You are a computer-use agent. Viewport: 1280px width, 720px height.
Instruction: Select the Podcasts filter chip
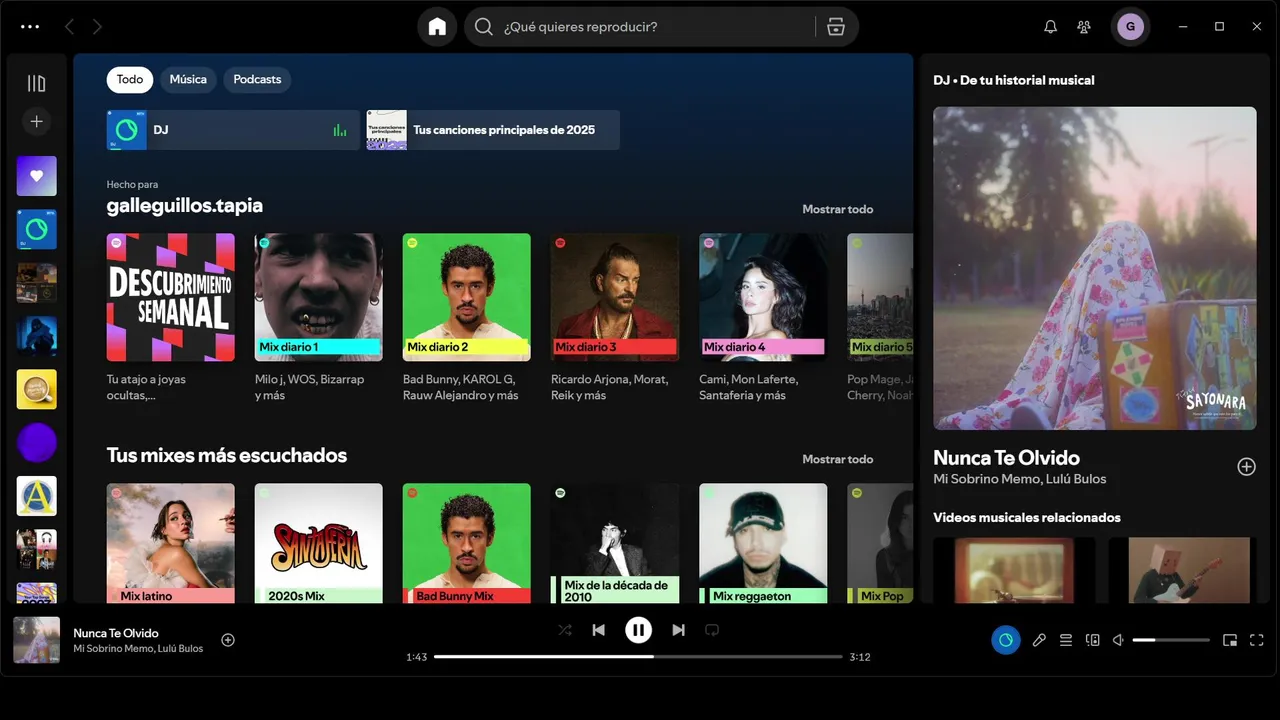(x=257, y=79)
